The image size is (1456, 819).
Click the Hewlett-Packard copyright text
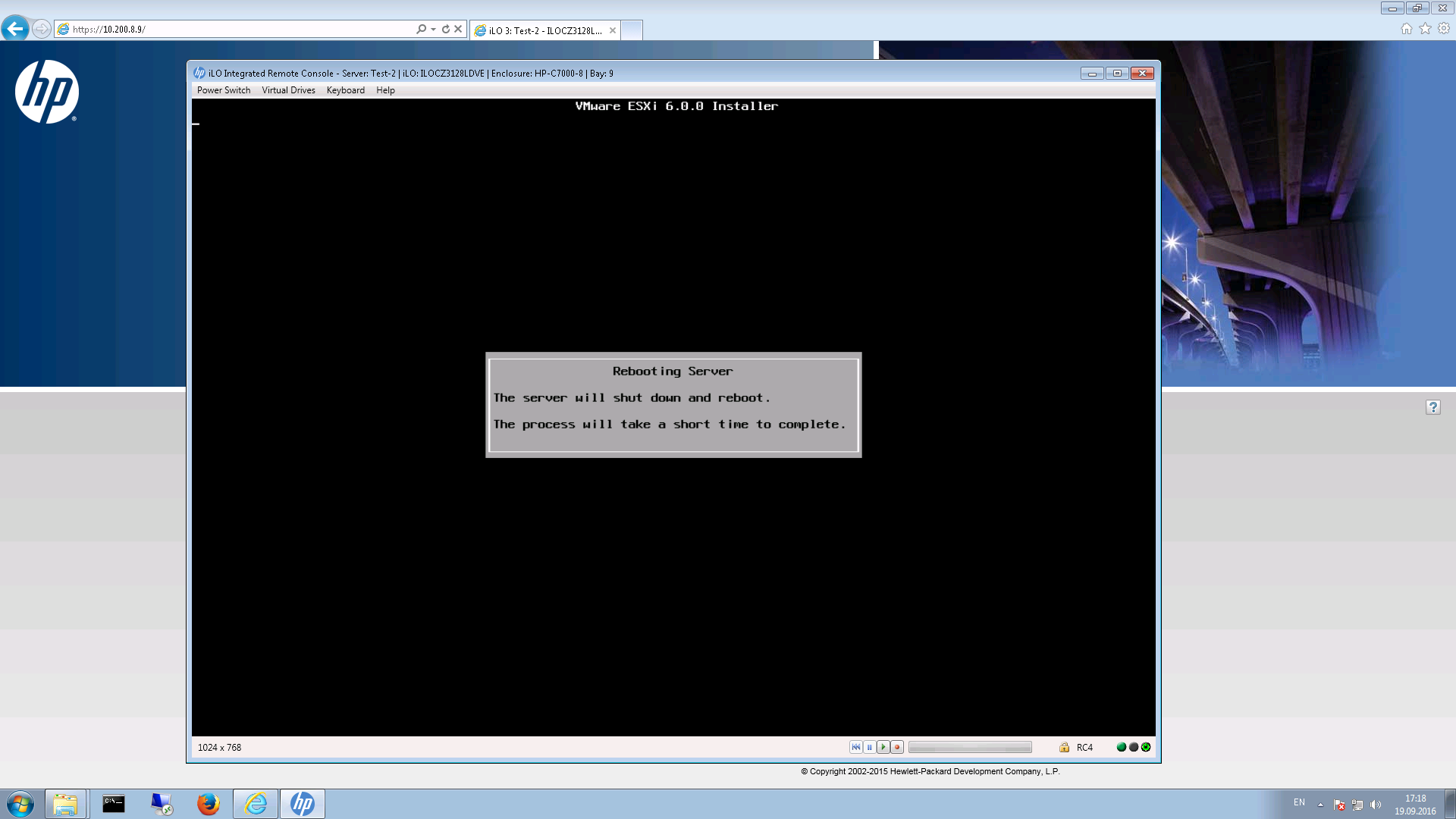coord(930,771)
